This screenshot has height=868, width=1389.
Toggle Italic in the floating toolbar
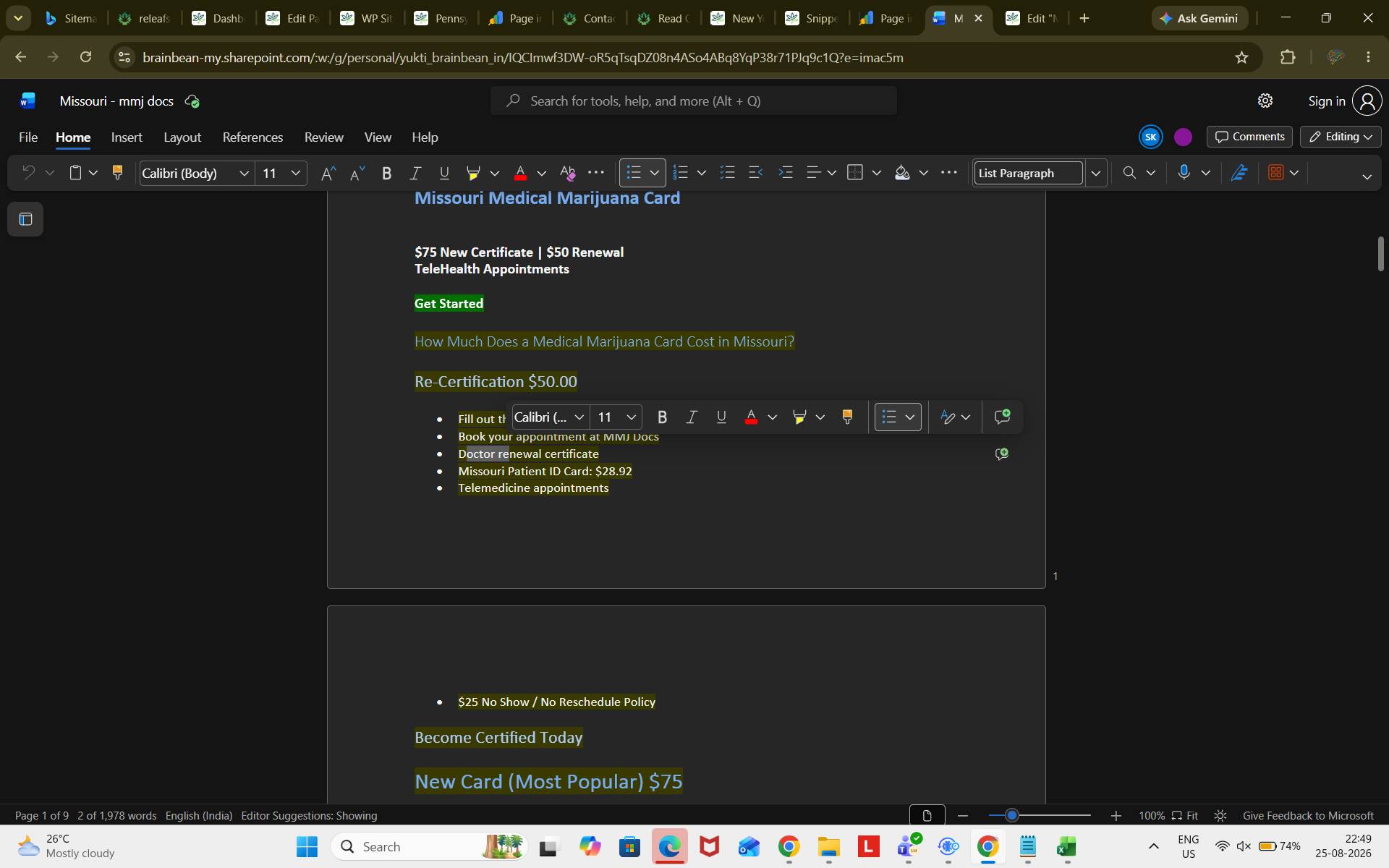pos(692,417)
